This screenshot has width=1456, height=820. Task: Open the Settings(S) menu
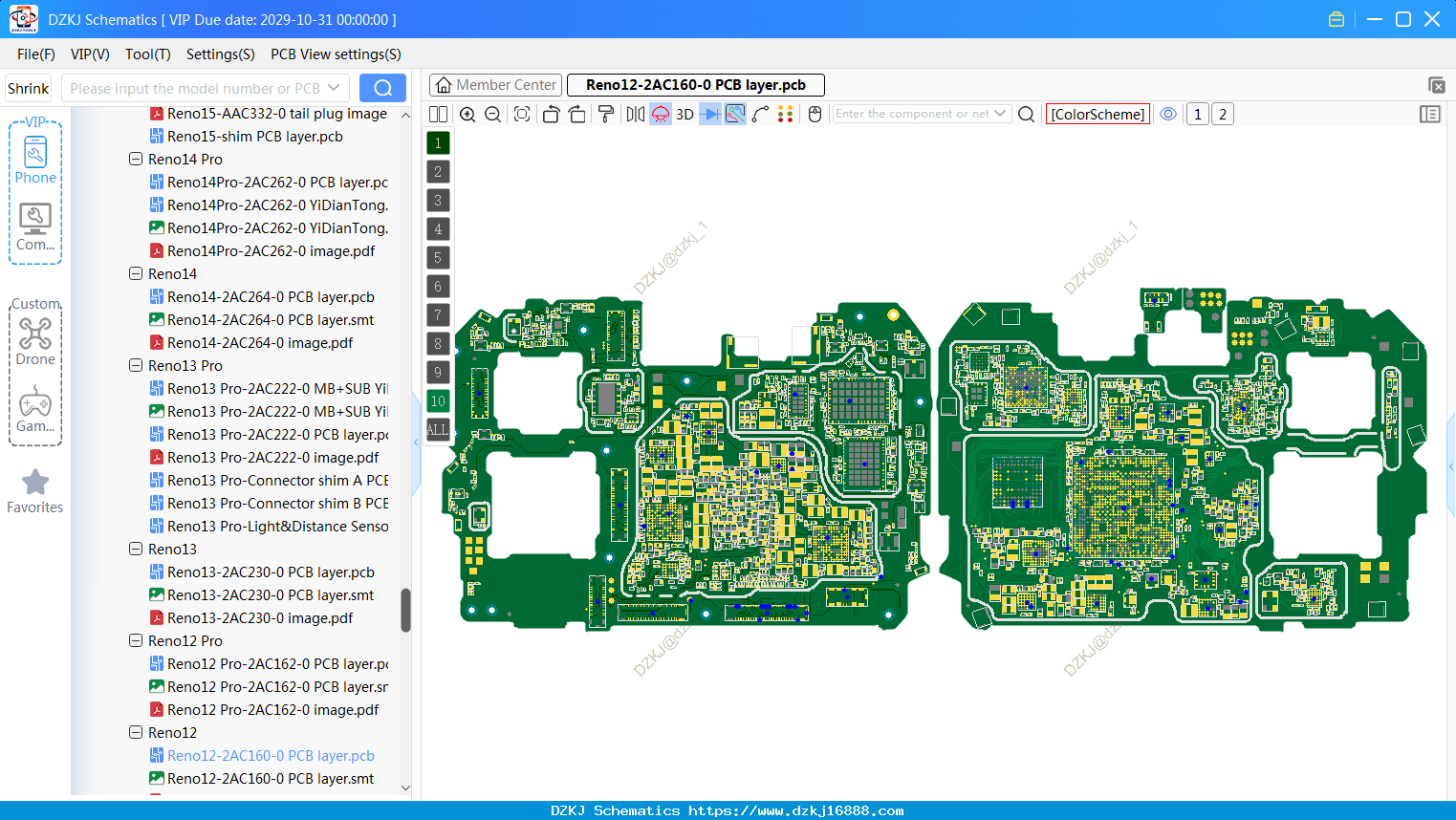click(221, 54)
